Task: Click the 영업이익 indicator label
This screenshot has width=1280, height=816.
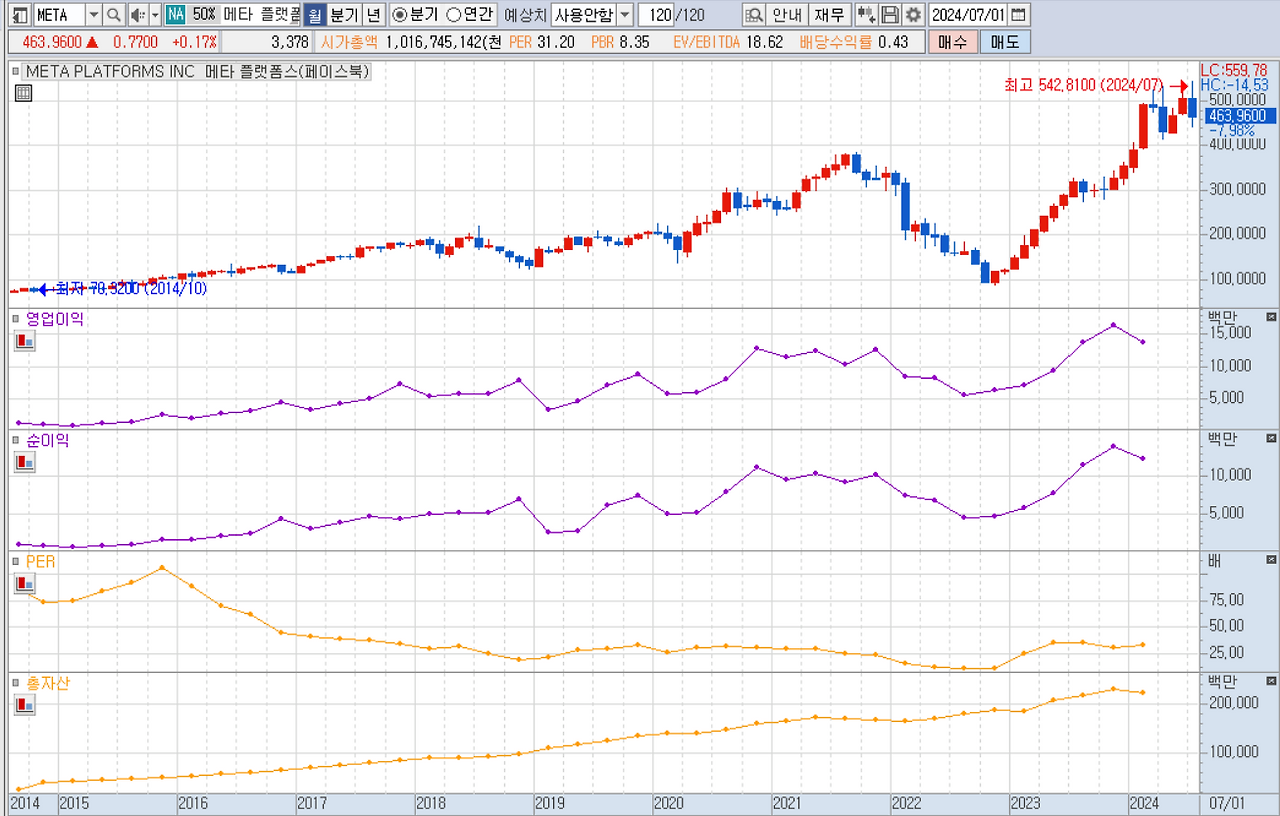Action: 55,319
